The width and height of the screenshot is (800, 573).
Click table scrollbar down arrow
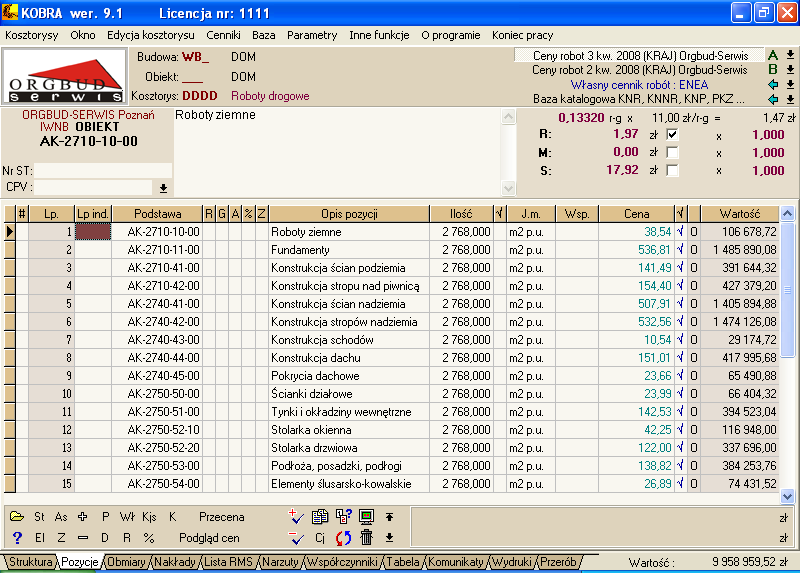787,495
